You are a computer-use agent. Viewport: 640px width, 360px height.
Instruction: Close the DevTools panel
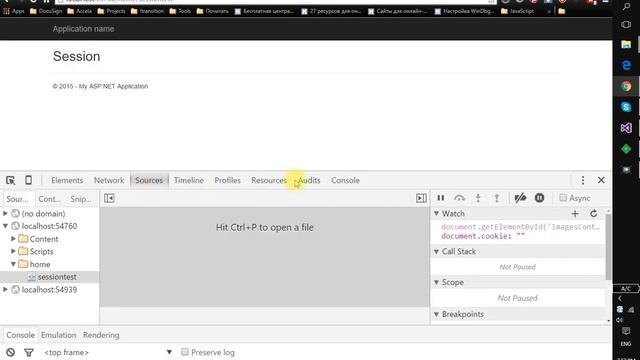tap(601, 180)
